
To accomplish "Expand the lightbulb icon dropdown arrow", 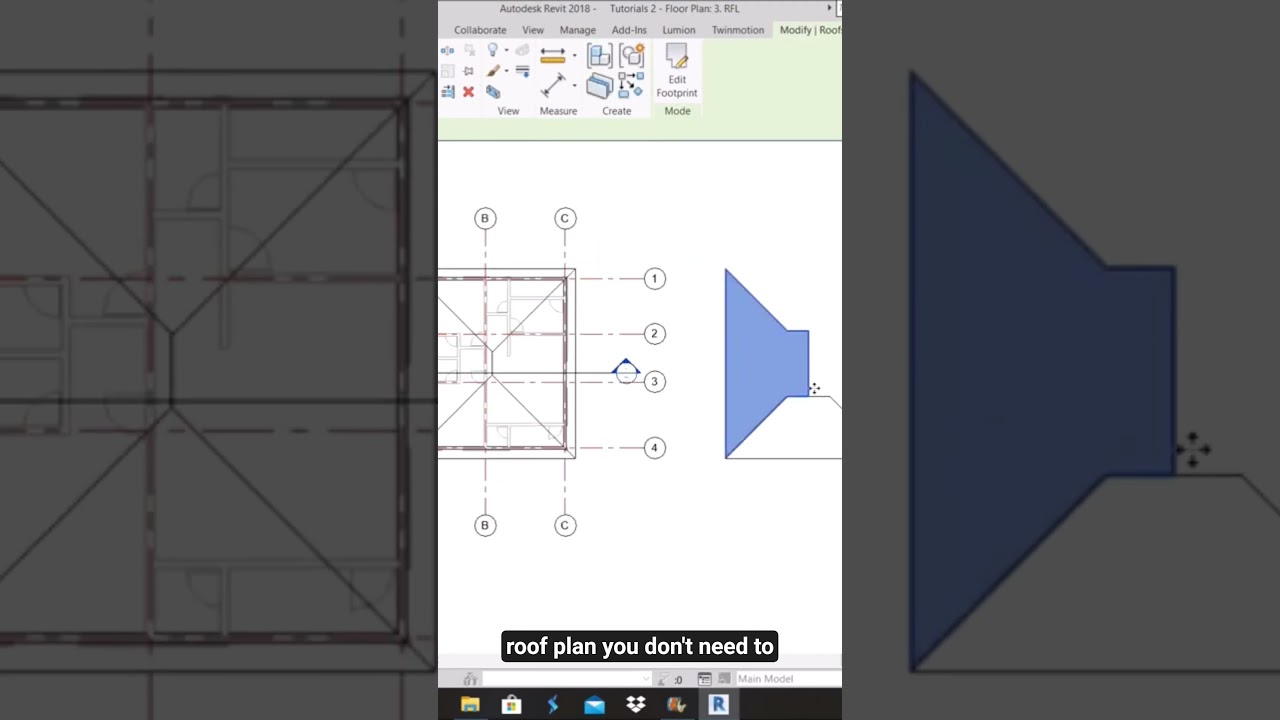I will coord(507,50).
